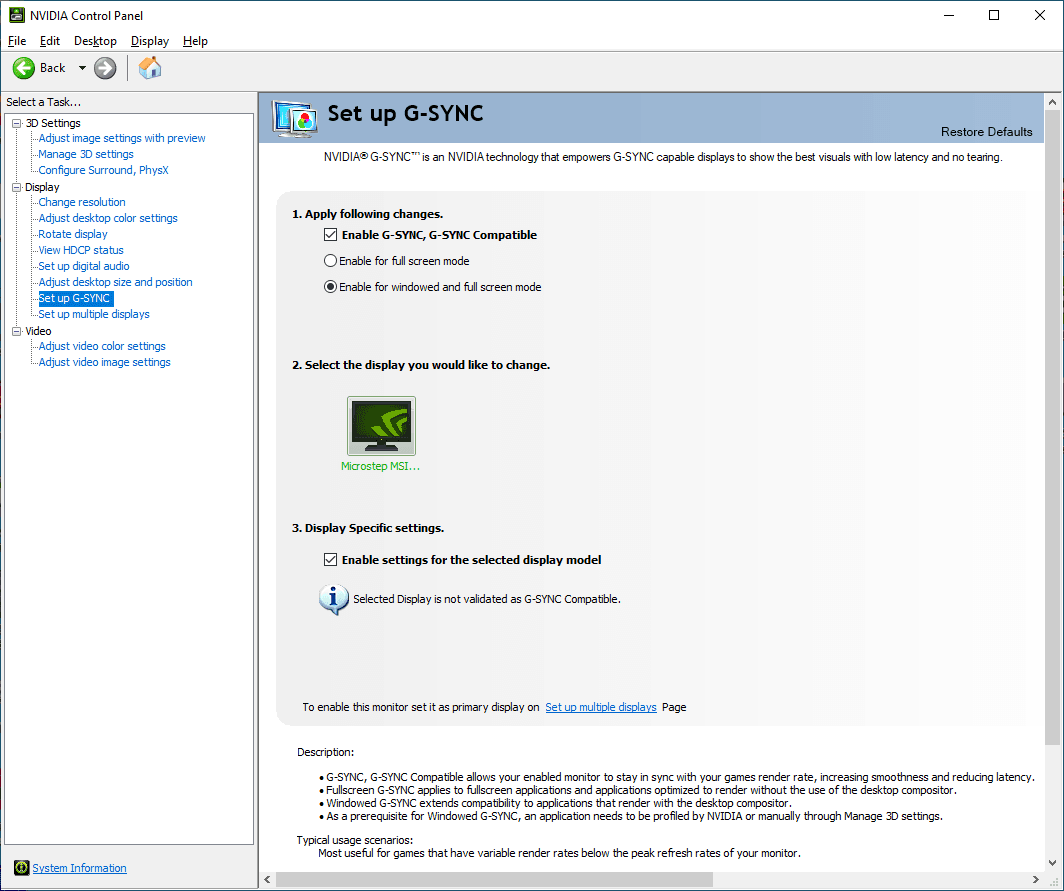Open Adjust video image settings

point(104,362)
